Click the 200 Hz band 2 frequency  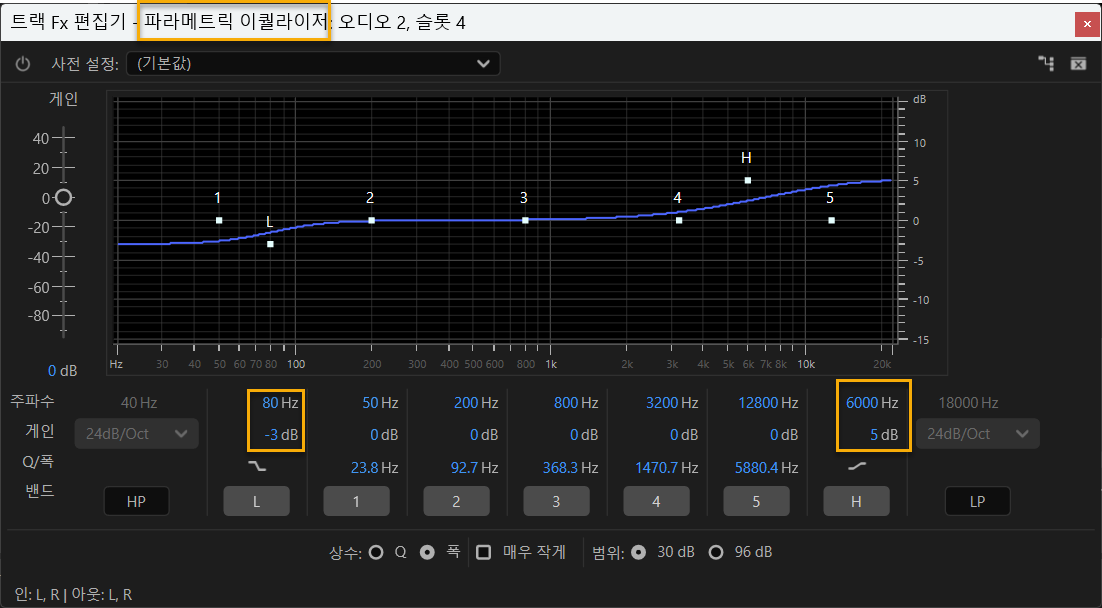tap(476, 403)
